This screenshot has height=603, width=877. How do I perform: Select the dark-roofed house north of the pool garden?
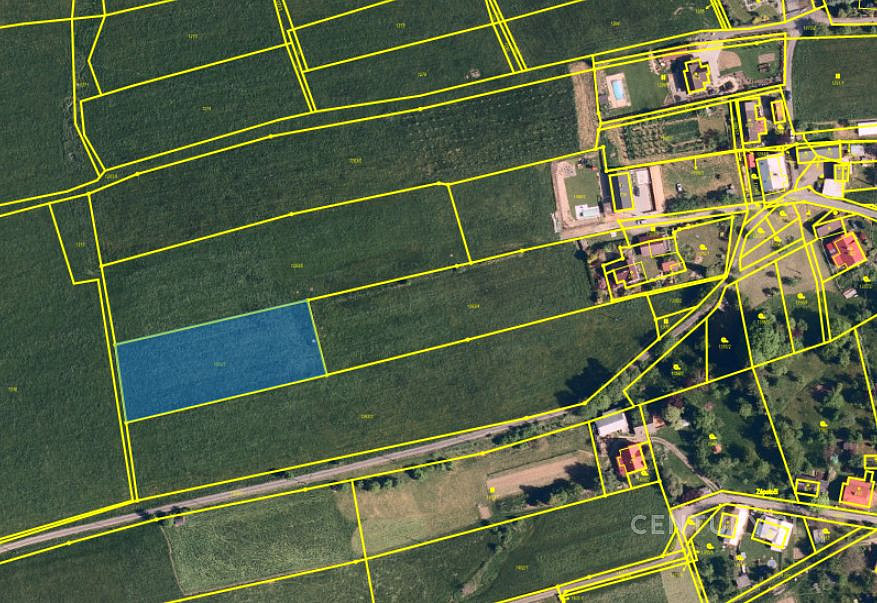point(696,74)
